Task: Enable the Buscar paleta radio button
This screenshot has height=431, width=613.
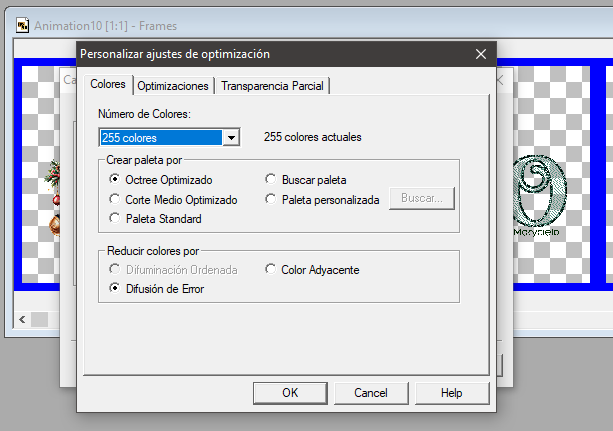Action: (271, 180)
